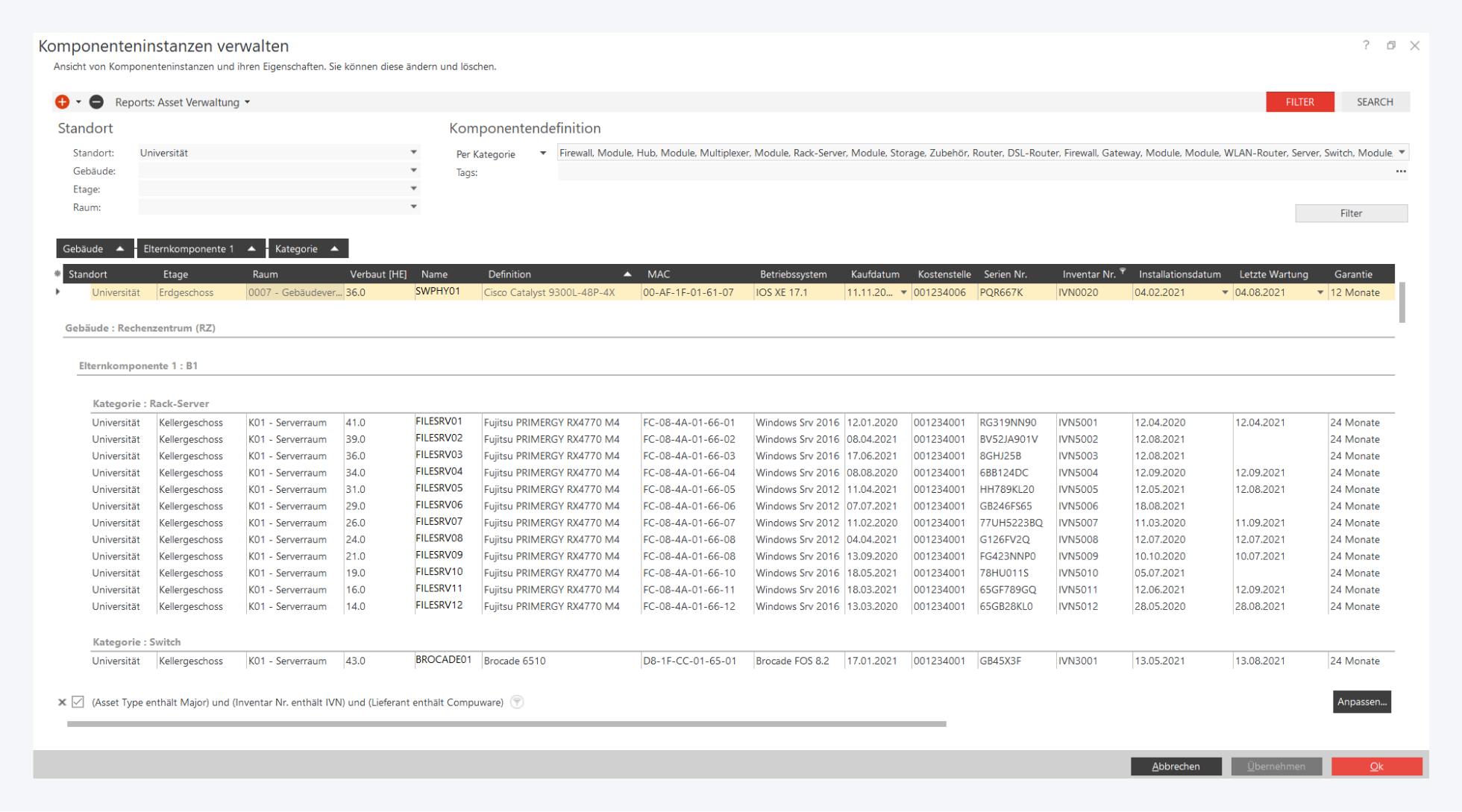
Task: Click the Anpassen... button
Action: pos(1361,702)
